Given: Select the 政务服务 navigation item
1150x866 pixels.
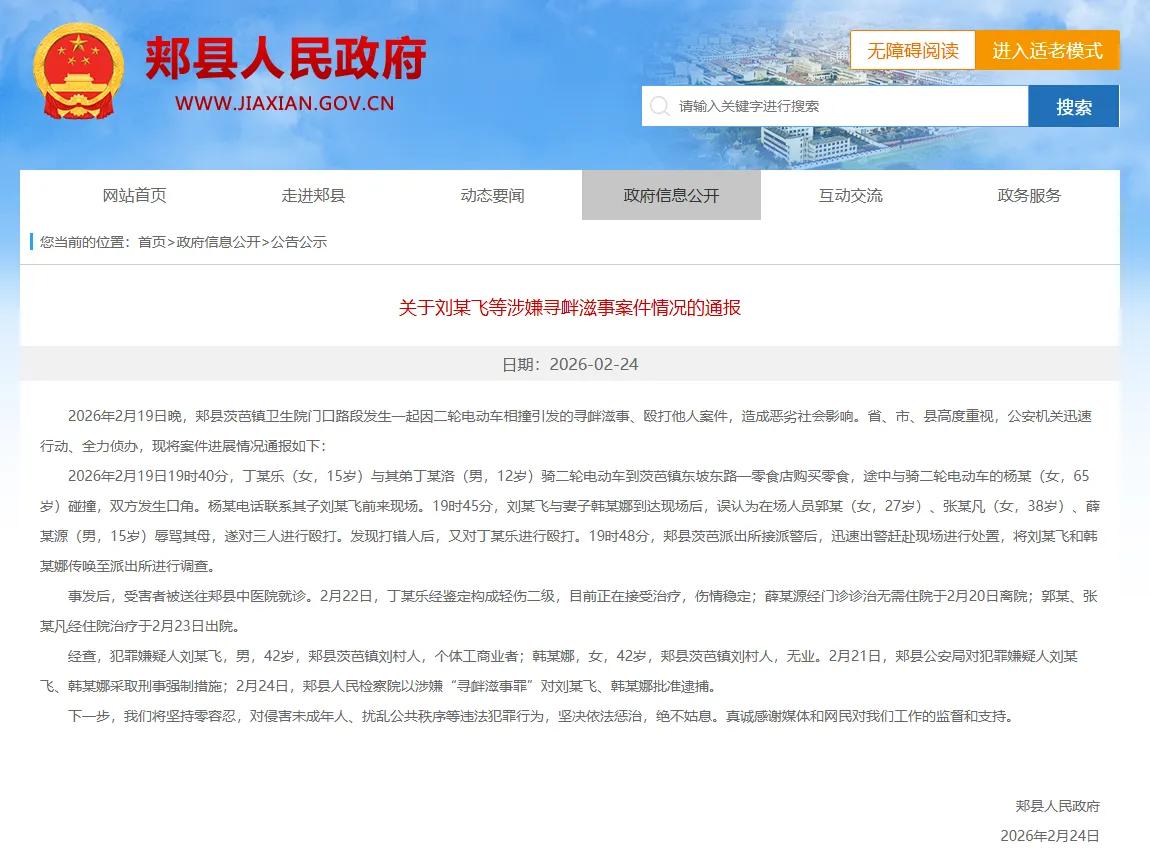Looking at the screenshot, I should tap(1029, 196).
